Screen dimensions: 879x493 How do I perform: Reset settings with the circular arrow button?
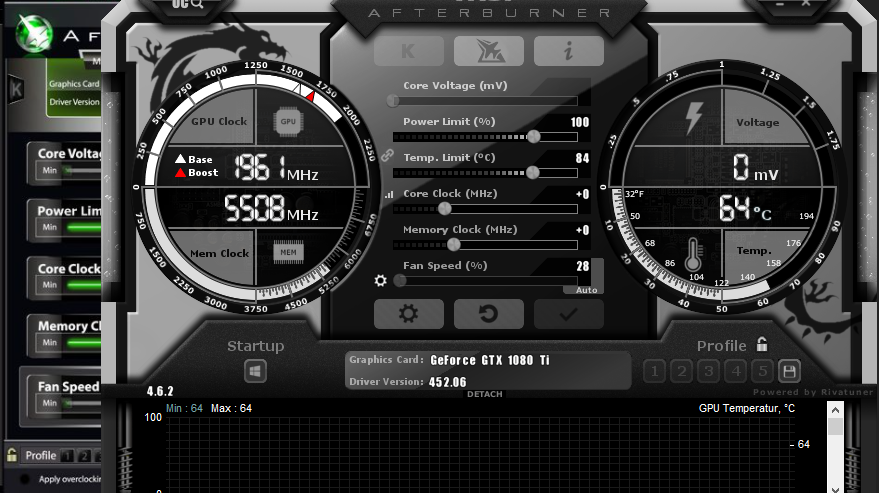click(x=489, y=314)
